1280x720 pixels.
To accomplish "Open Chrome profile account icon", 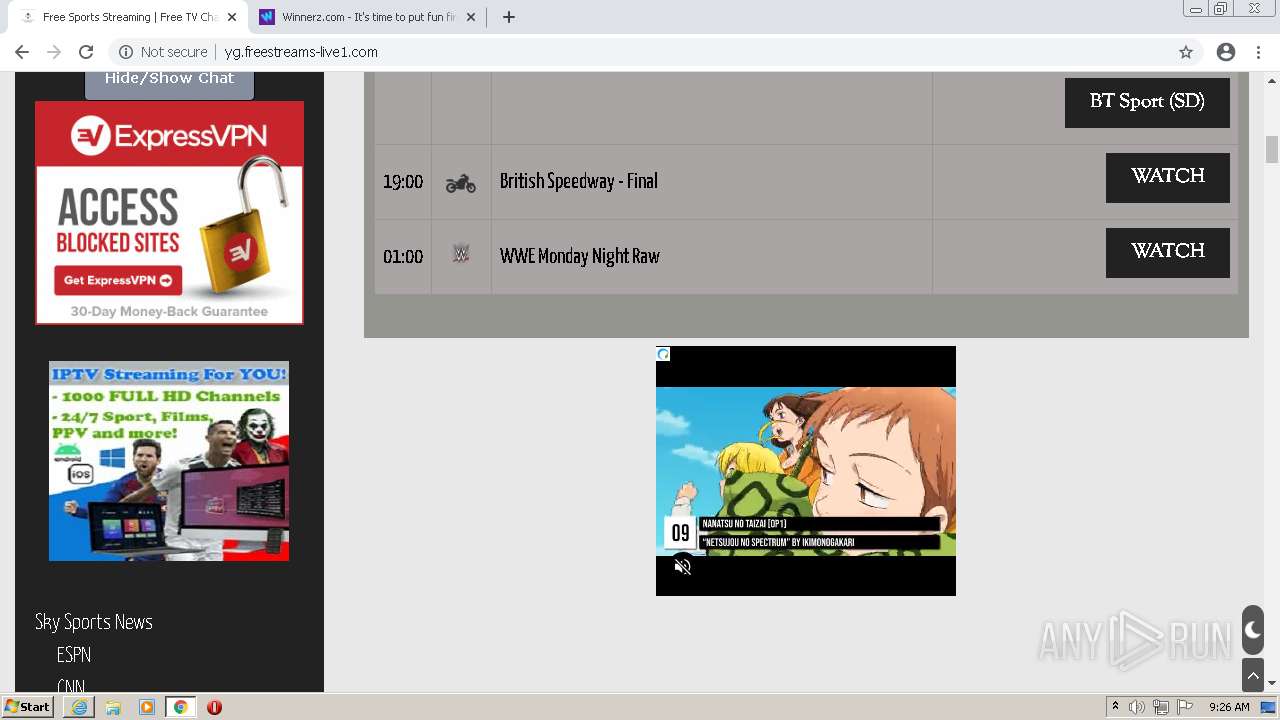I will (1226, 52).
